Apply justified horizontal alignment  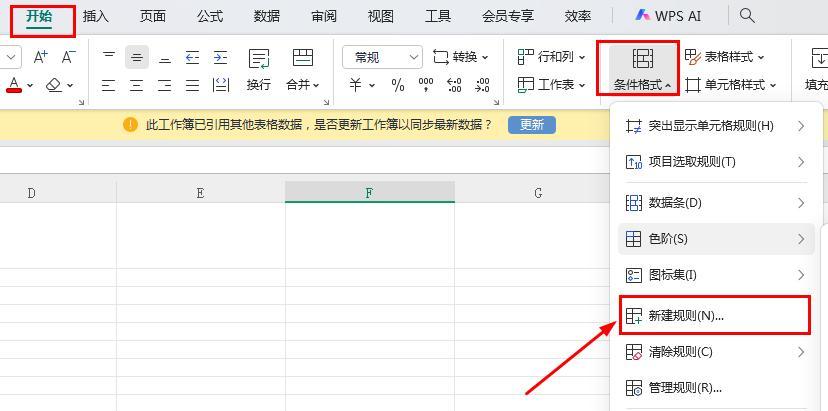(x=193, y=85)
